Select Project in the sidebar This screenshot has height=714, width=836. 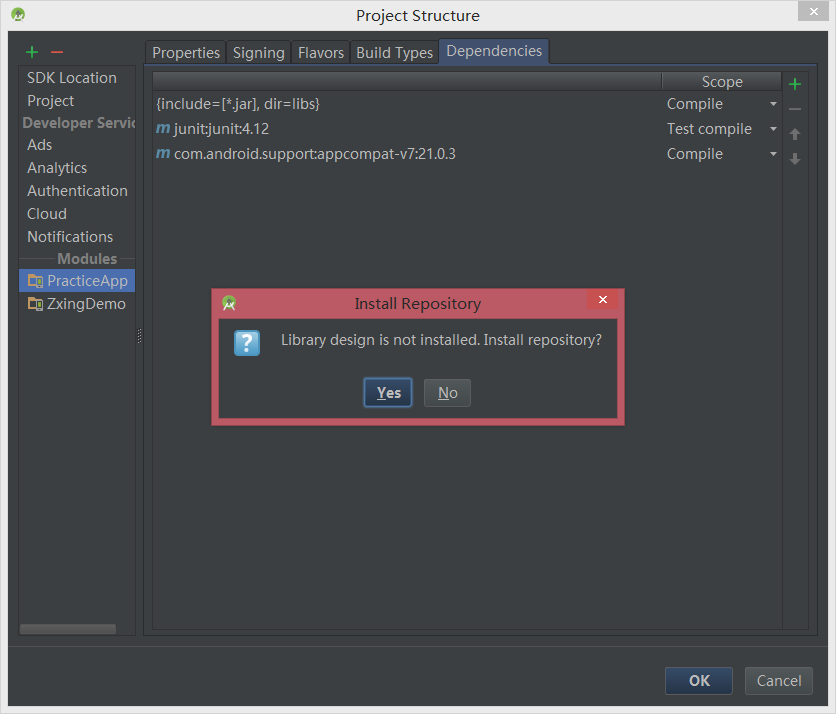77,101
